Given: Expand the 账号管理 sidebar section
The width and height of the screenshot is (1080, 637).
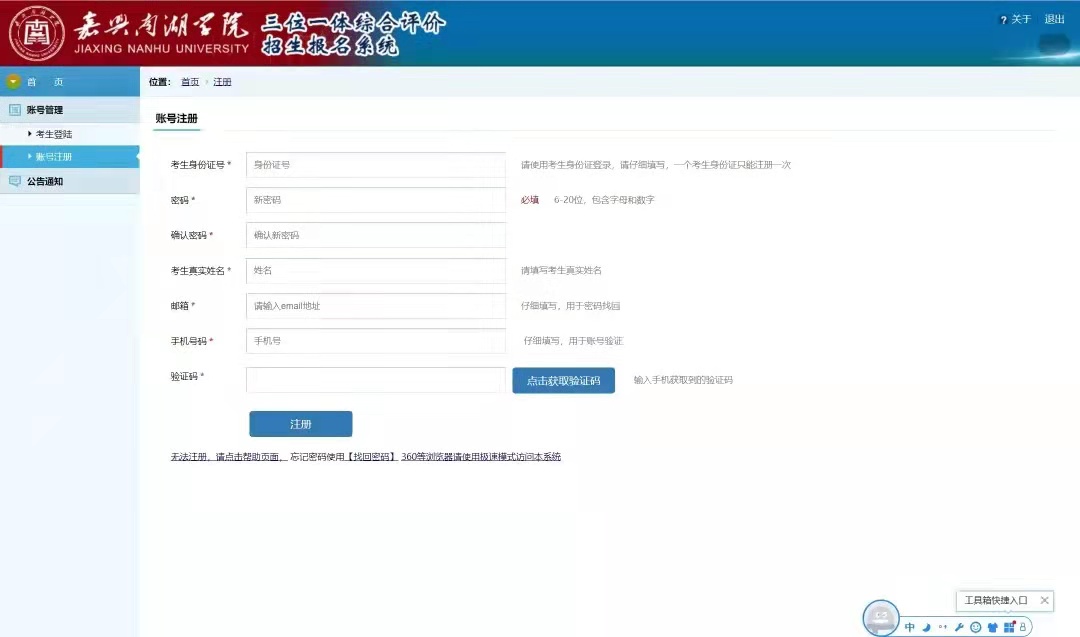Looking at the screenshot, I should pos(44,110).
